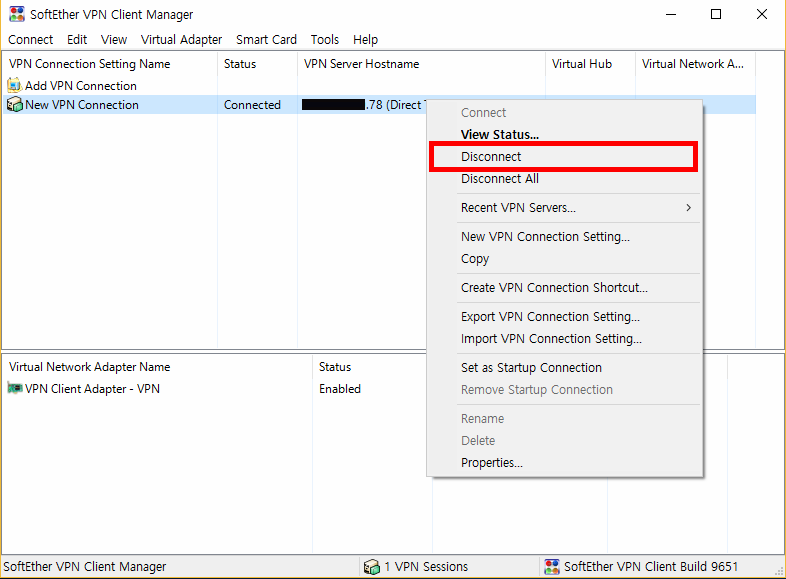Choose Copy in the context menu
The image size is (786, 579).
click(564, 259)
